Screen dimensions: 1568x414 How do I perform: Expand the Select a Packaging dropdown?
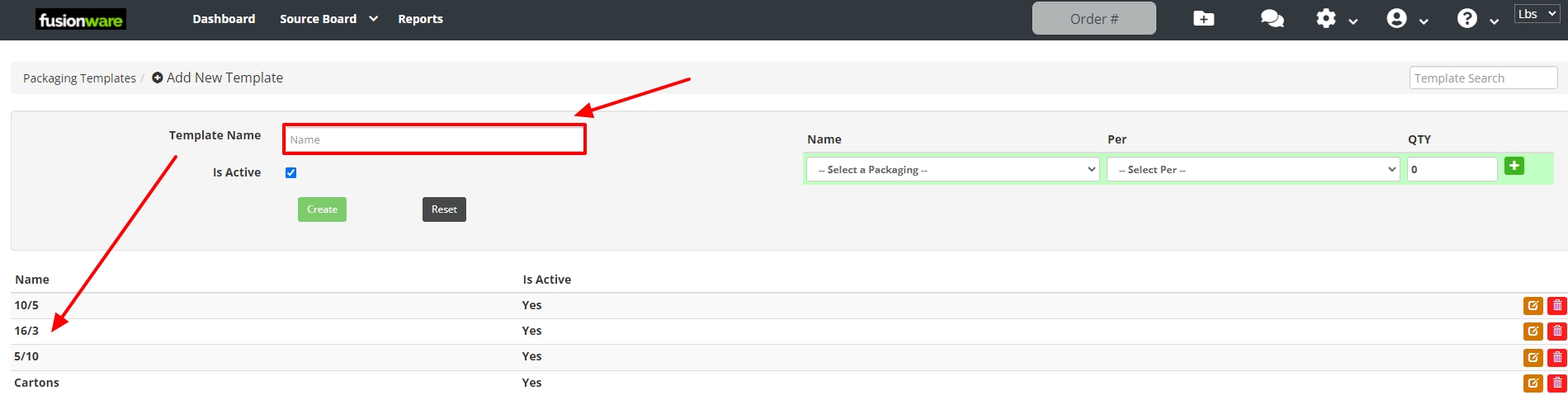952,170
